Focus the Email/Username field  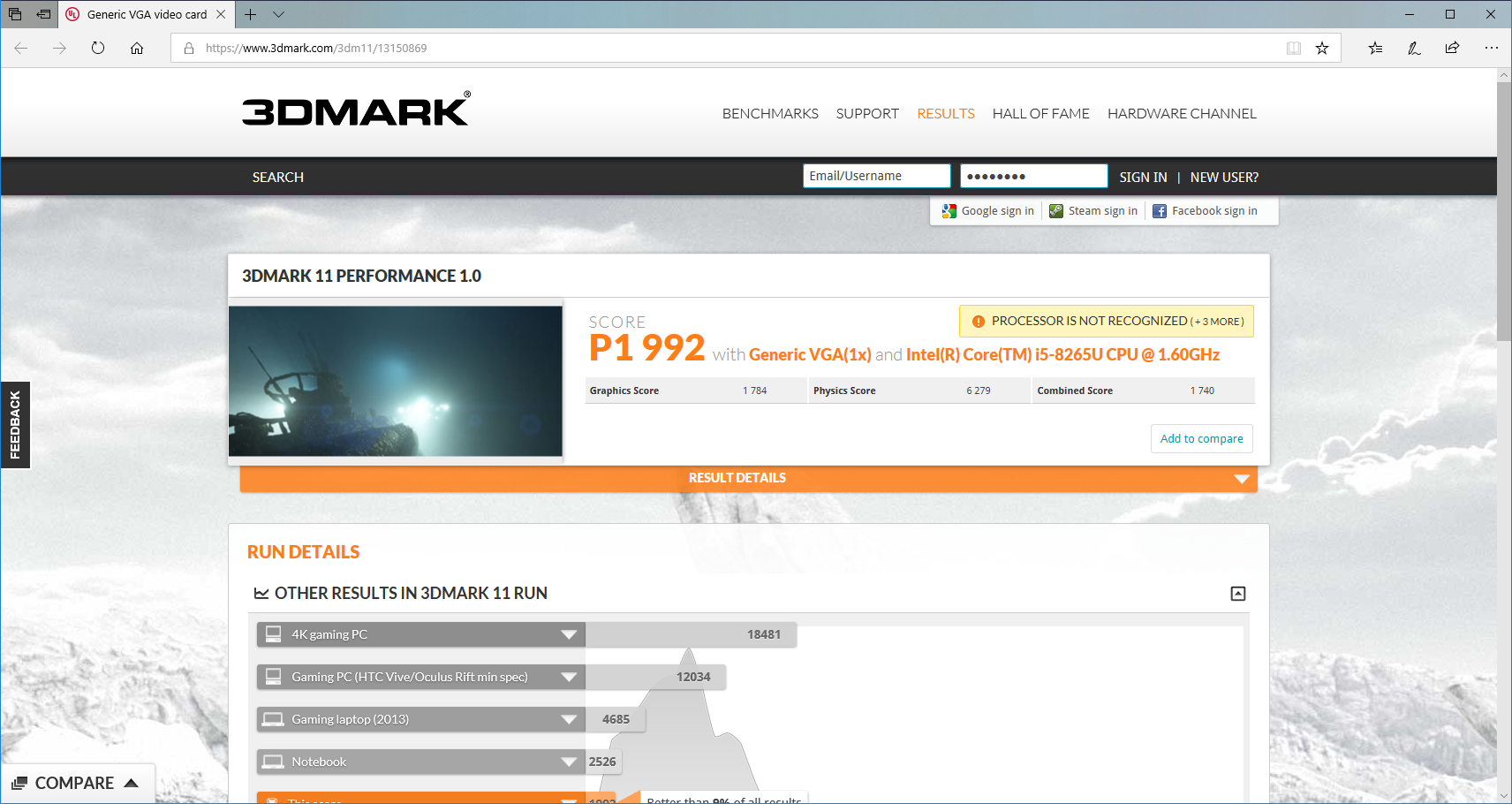[x=877, y=176]
